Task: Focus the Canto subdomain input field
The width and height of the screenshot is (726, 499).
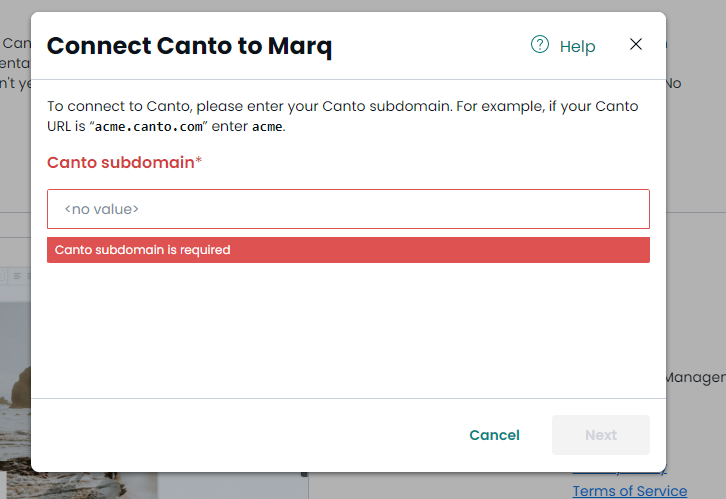Action: click(348, 209)
